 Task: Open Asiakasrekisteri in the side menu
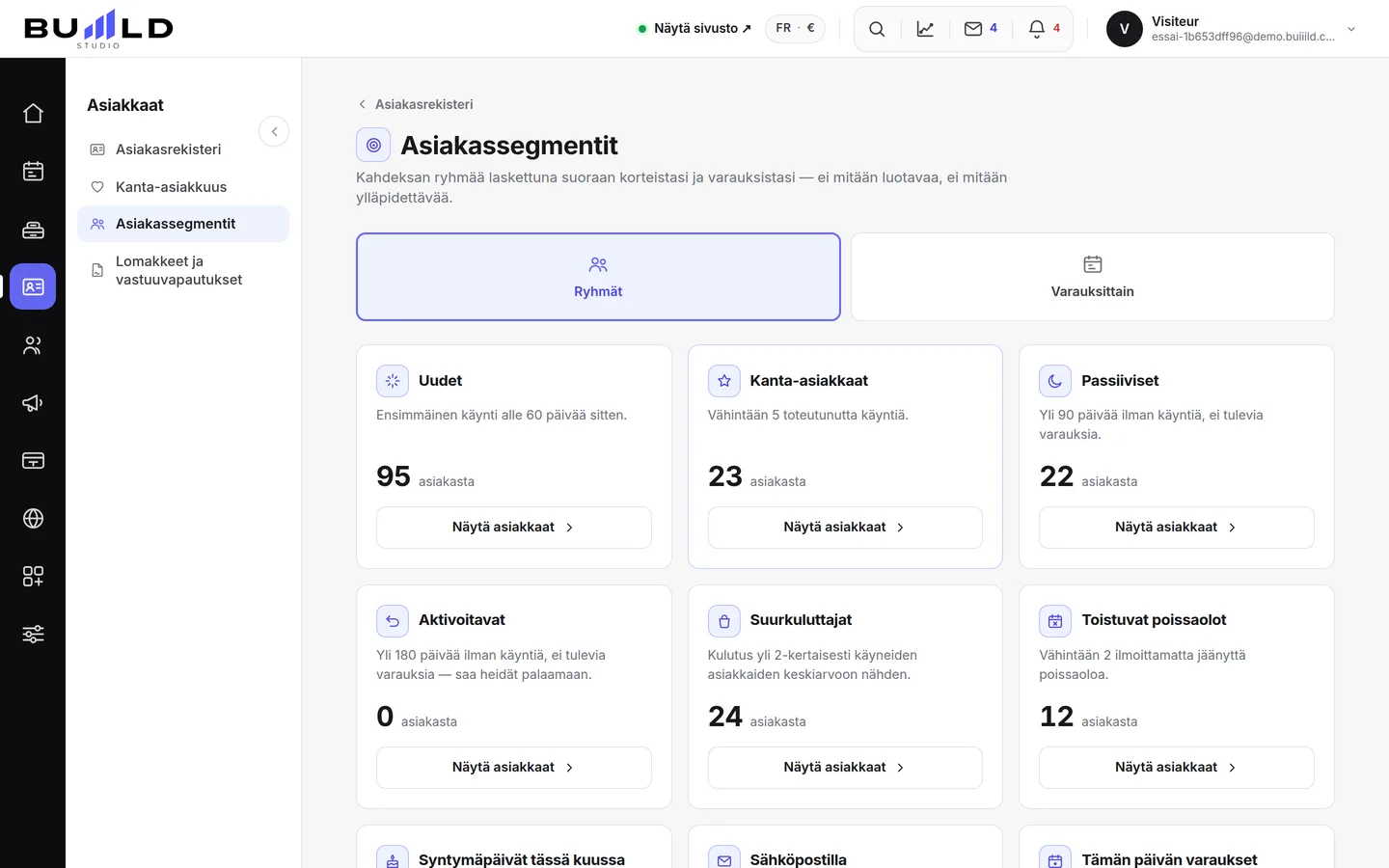[183, 149]
